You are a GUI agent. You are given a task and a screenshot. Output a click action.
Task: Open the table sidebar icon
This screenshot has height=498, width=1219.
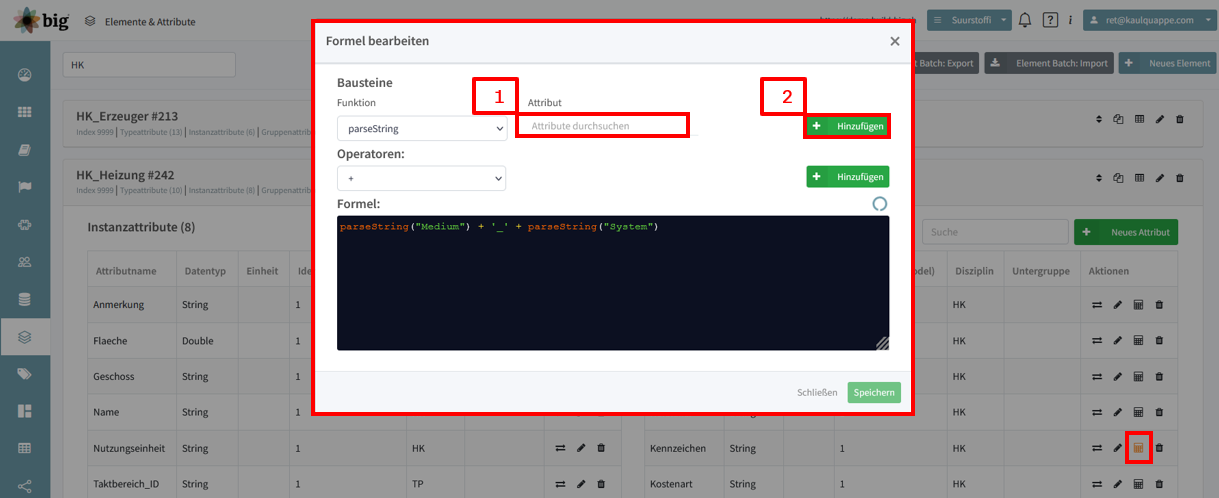click(x=25, y=448)
